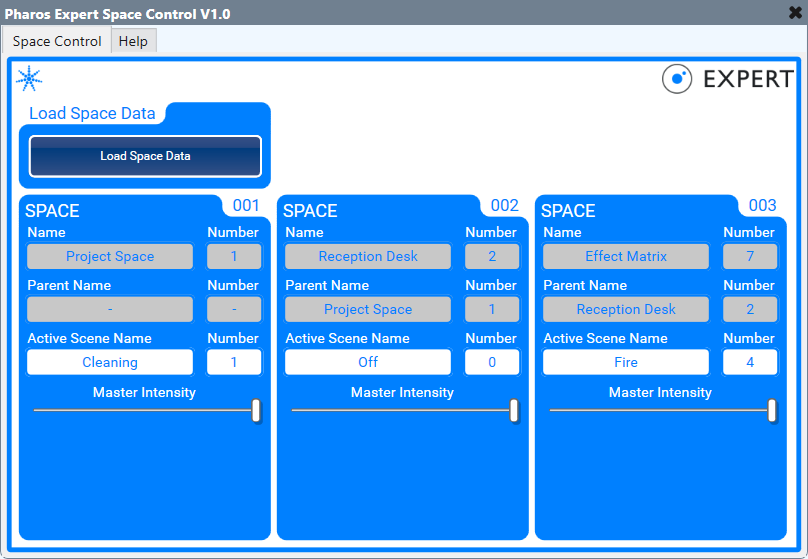Select Project Space name field in Space 001
This screenshot has width=808, height=559.
click(110, 256)
